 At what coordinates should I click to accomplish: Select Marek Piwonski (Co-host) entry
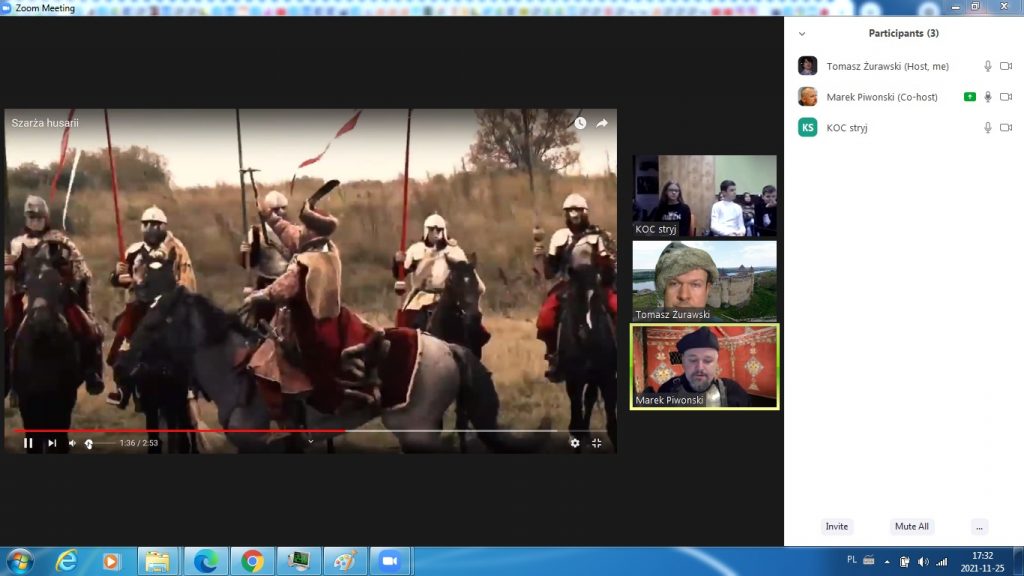(x=881, y=97)
